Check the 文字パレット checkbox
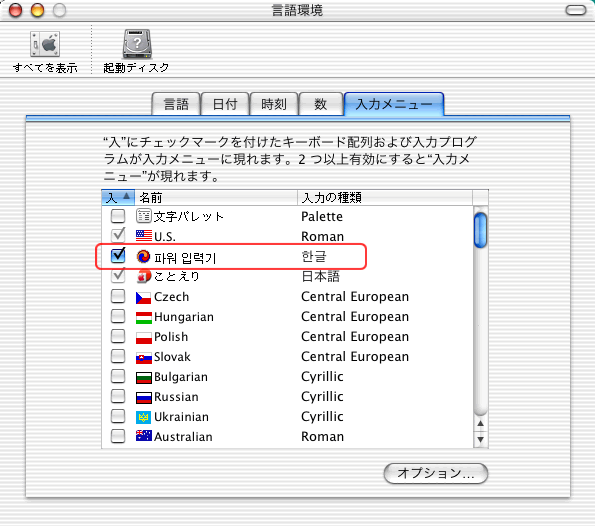The height and width of the screenshot is (526, 595). [x=118, y=216]
